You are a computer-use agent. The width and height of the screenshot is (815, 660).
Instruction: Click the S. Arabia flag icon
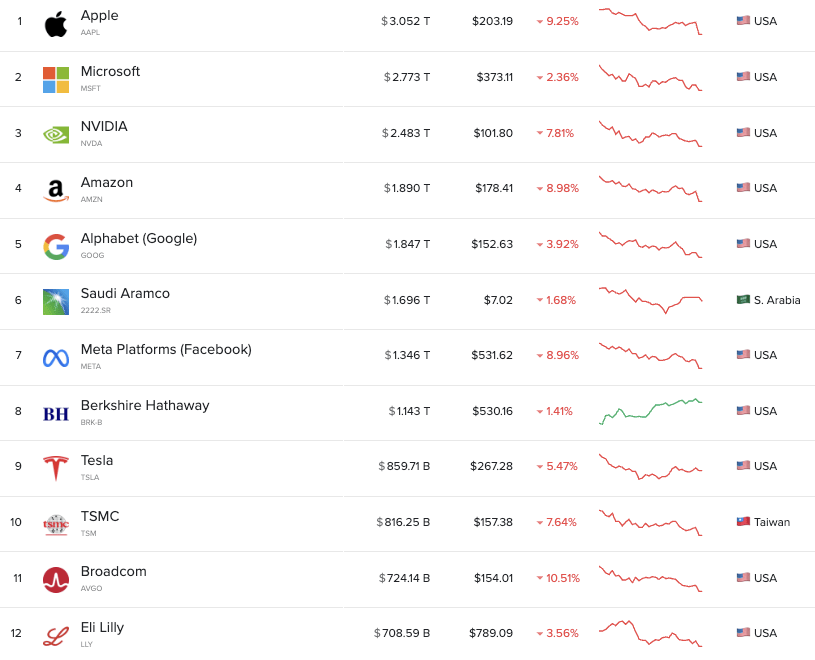[743, 299]
